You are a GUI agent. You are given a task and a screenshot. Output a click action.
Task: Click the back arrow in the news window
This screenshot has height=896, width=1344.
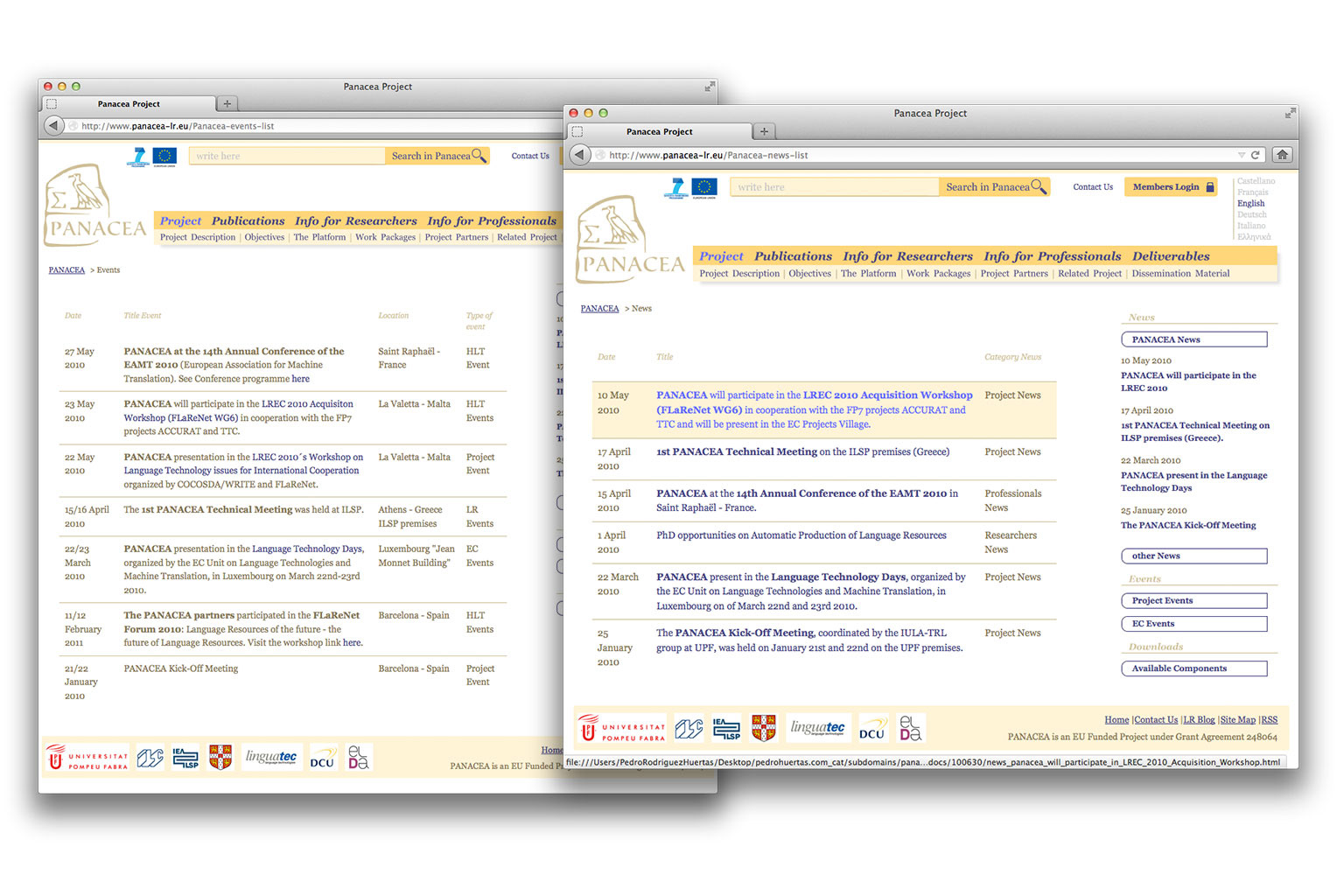click(579, 155)
